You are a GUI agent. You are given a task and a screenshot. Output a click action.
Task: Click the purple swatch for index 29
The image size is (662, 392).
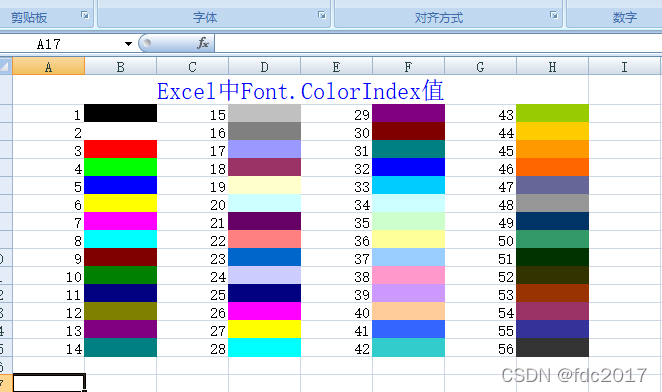click(x=409, y=113)
